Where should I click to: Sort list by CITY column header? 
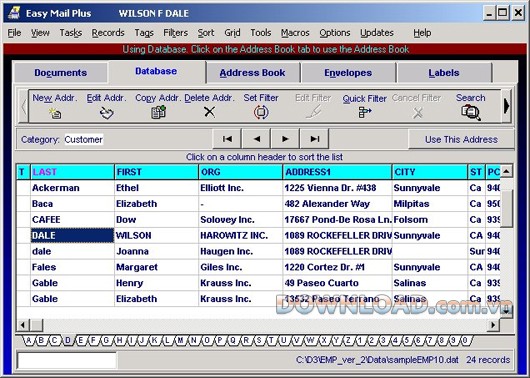tap(430, 172)
